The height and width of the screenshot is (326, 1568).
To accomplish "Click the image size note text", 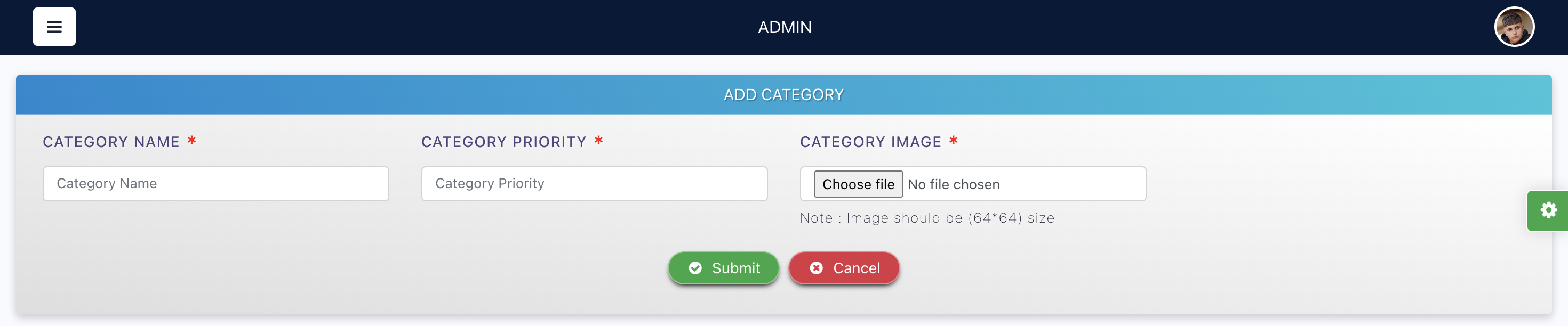I will point(927,218).
